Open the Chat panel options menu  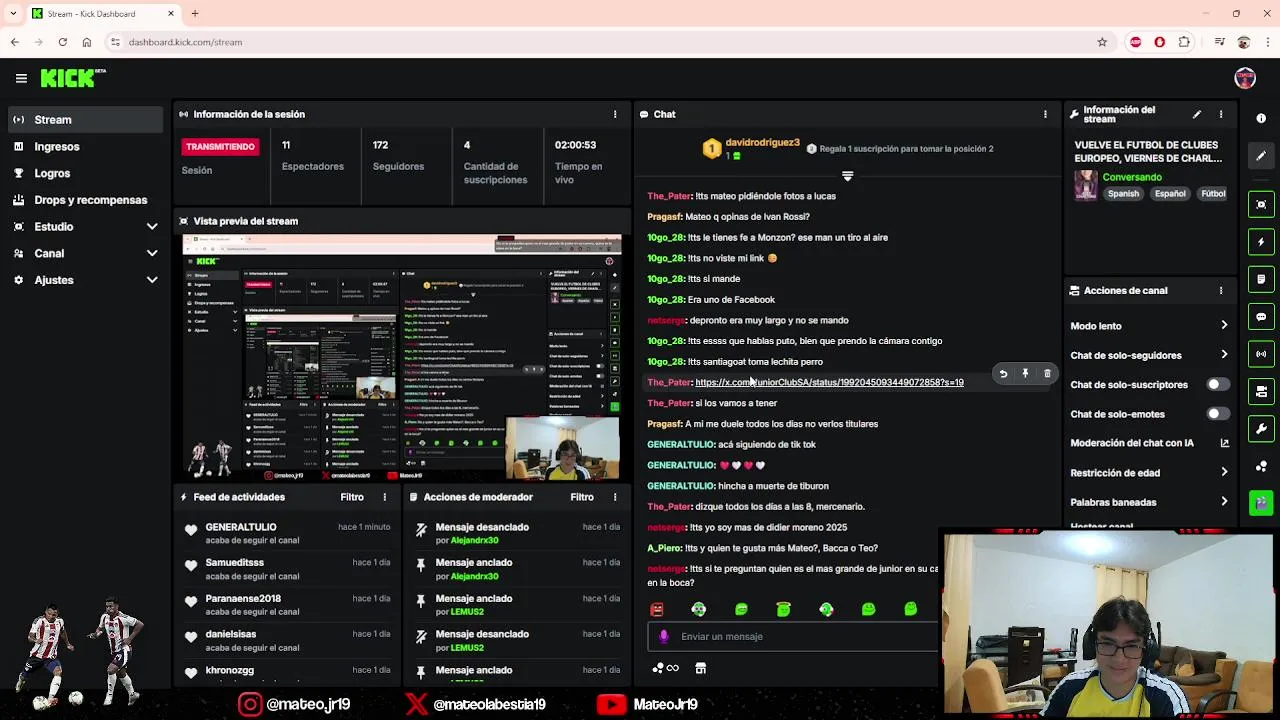[1045, 114]
